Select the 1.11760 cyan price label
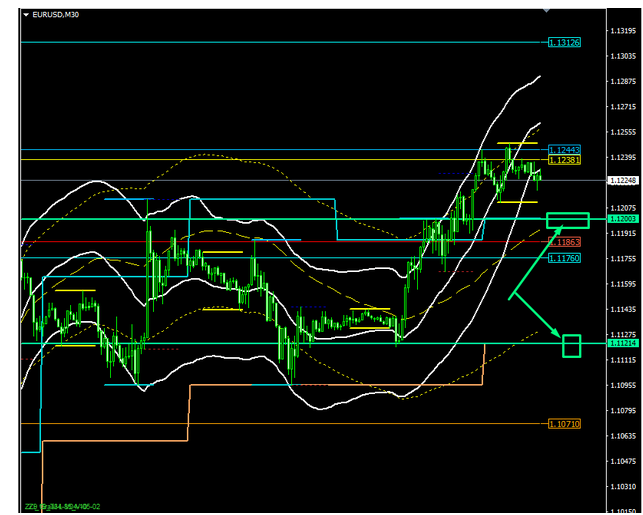 click(x=565, y=258)
